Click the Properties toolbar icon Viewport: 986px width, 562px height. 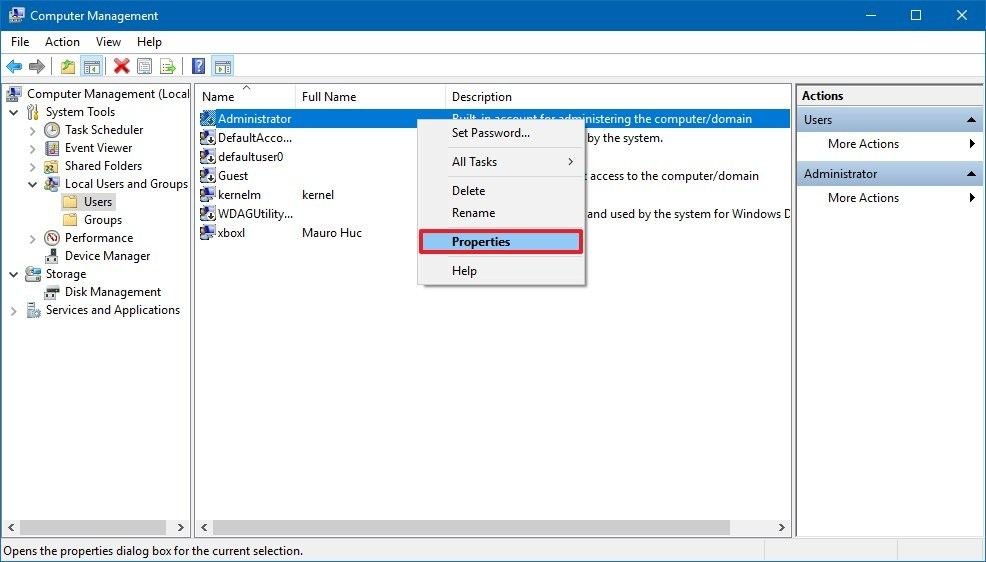point(145,67)
